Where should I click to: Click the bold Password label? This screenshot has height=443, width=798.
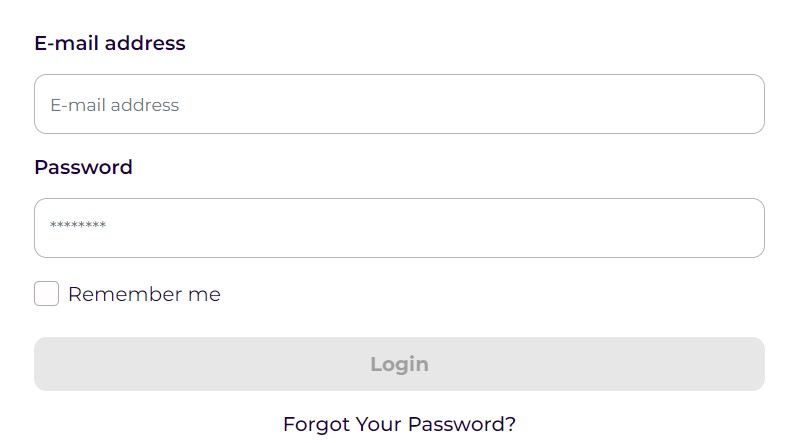83,167
